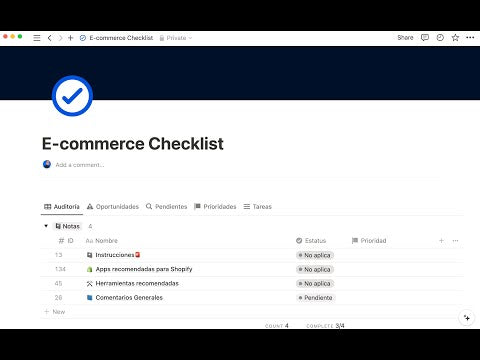Image resolution: width=480 pixels, height=360 pixels.
Task: Open the Private visibility dropdown
Action: (176, 38)
